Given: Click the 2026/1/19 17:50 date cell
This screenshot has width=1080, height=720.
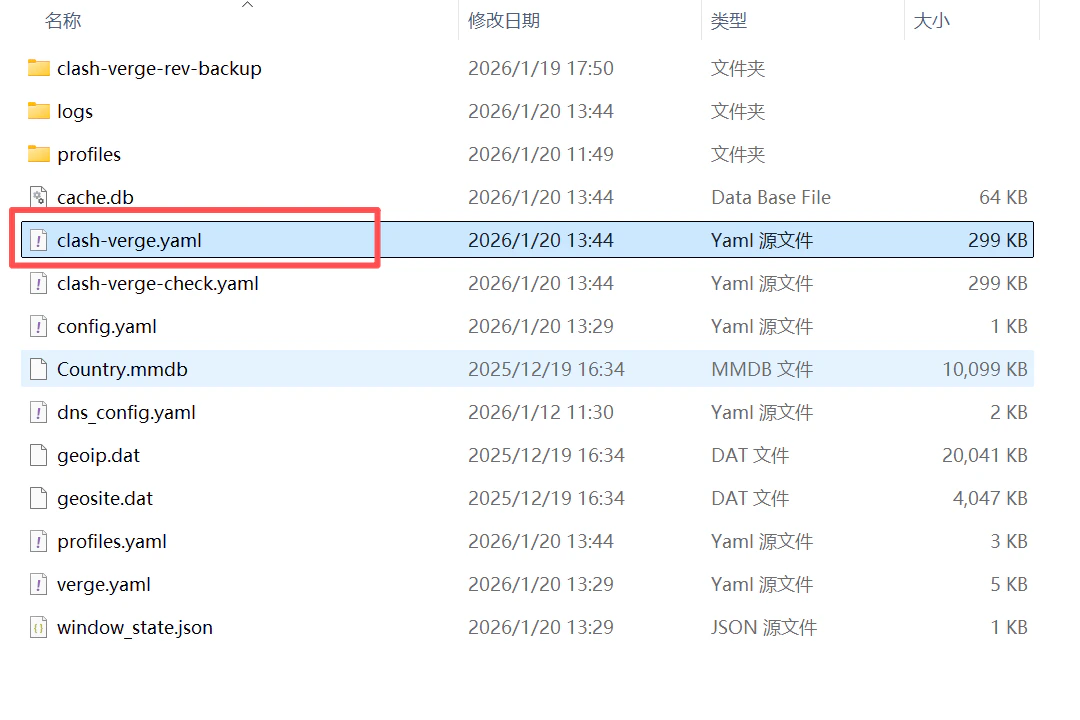Looking at the screenshot, I should pyautogui.click(x=541, y=68).
